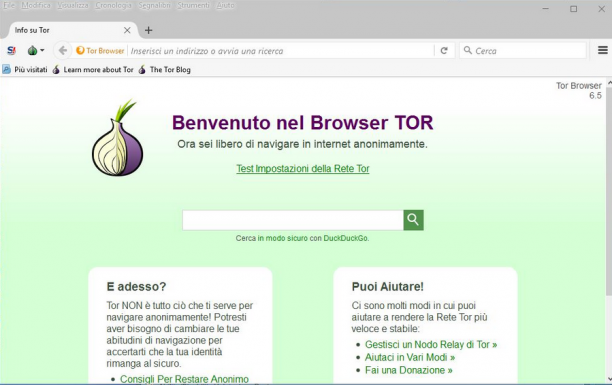This screenshot has width=612, height=385.
Task: Focus the Cerca search box
Action: coord(523,51)
